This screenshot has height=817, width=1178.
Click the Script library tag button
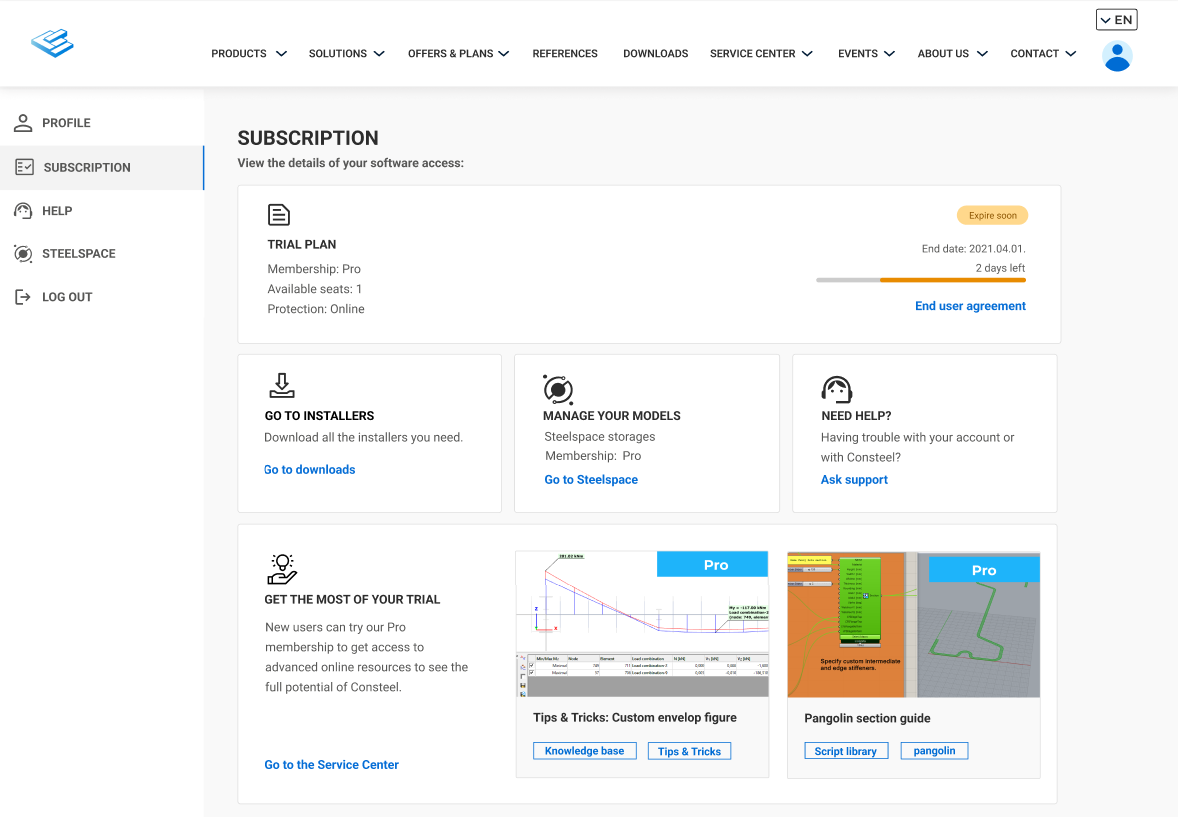pos(846,751)
